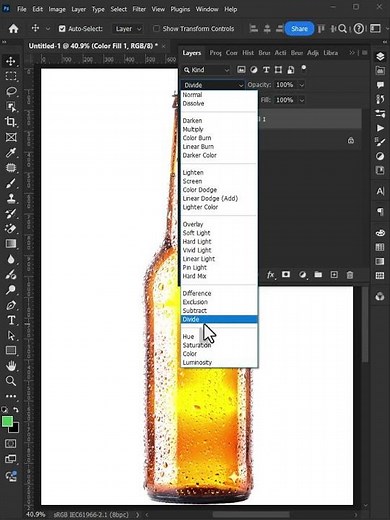This screenshot has width=390, height=520.
Task: Select the Move tool in the toolbar
Action: click(x=11, y=61)
